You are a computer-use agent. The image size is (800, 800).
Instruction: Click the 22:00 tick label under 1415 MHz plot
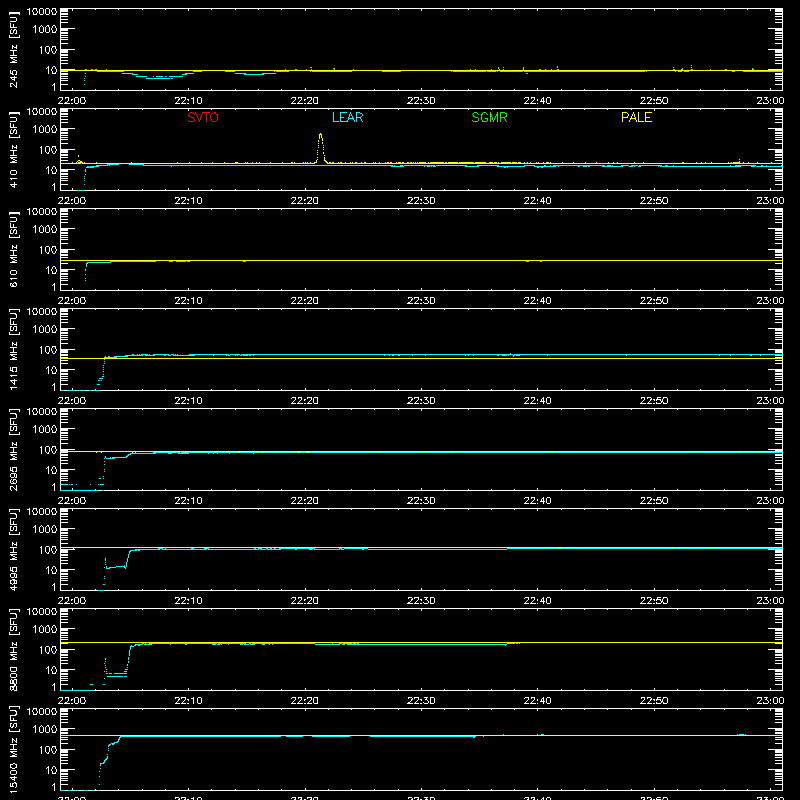click(x=71, y=401)
